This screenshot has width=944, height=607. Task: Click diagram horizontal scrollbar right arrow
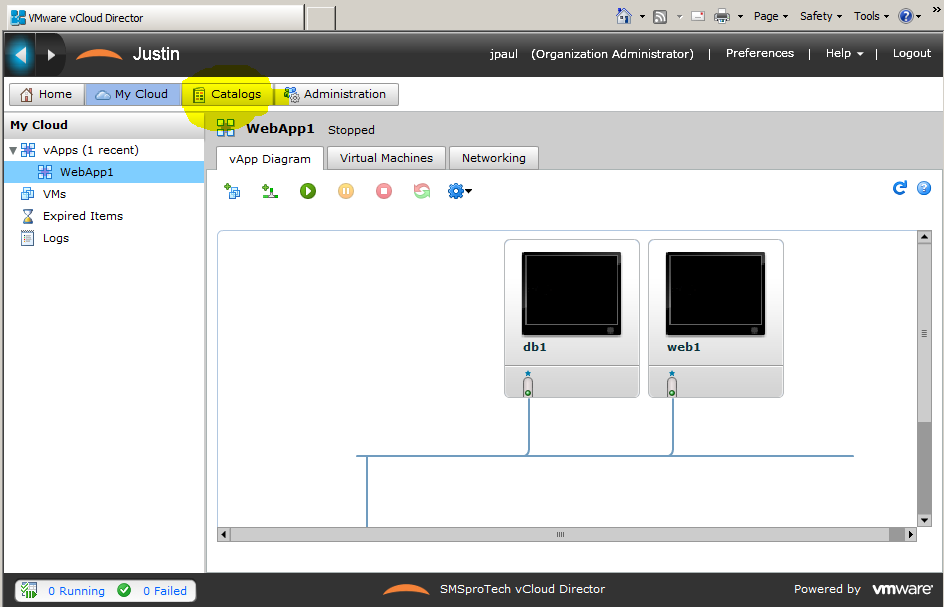[910, 534]
